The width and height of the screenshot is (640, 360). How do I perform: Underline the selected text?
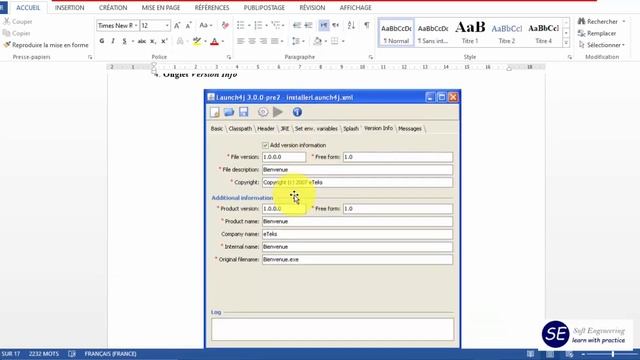click(124, 41)
